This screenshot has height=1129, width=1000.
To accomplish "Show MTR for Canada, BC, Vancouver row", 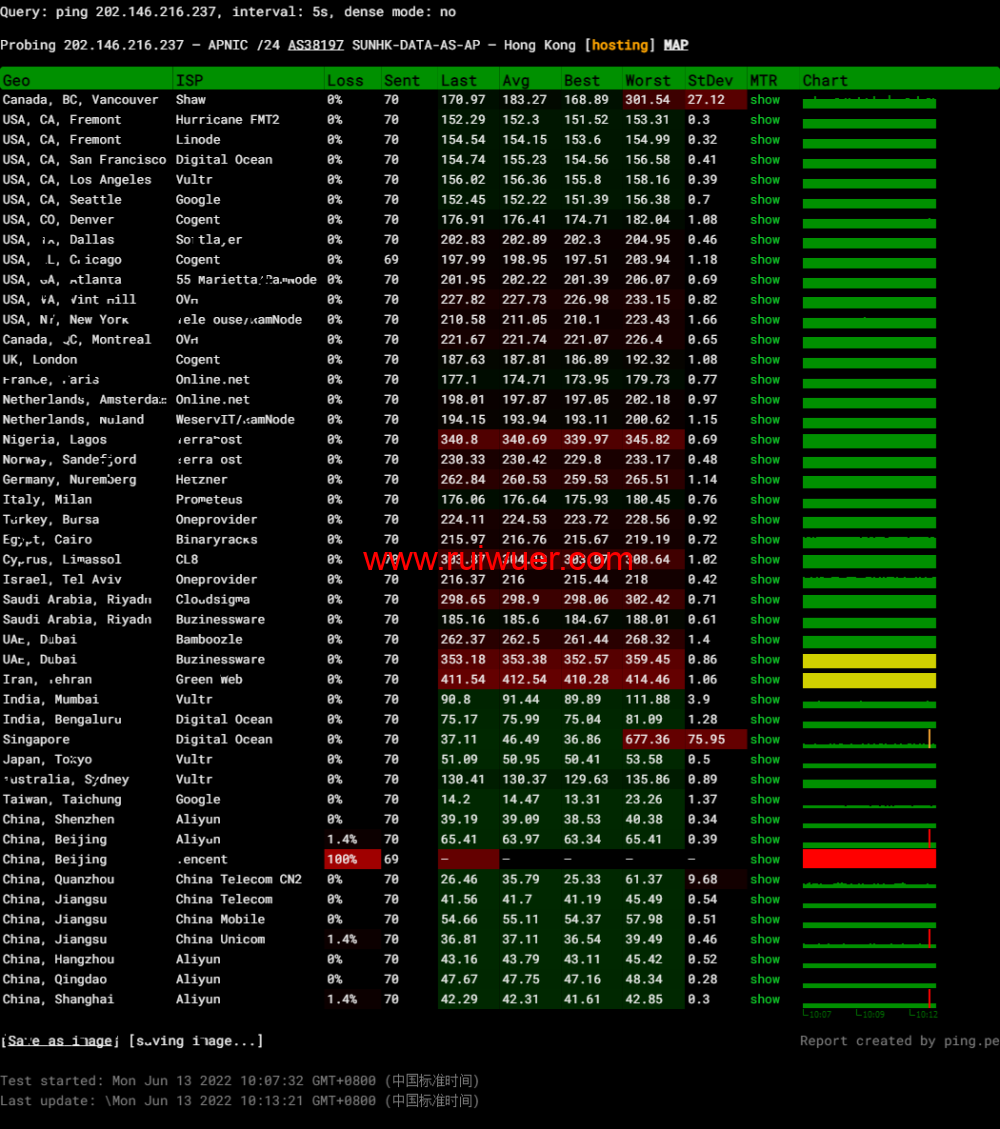I will pyautogui.click(x=765, y=100).
